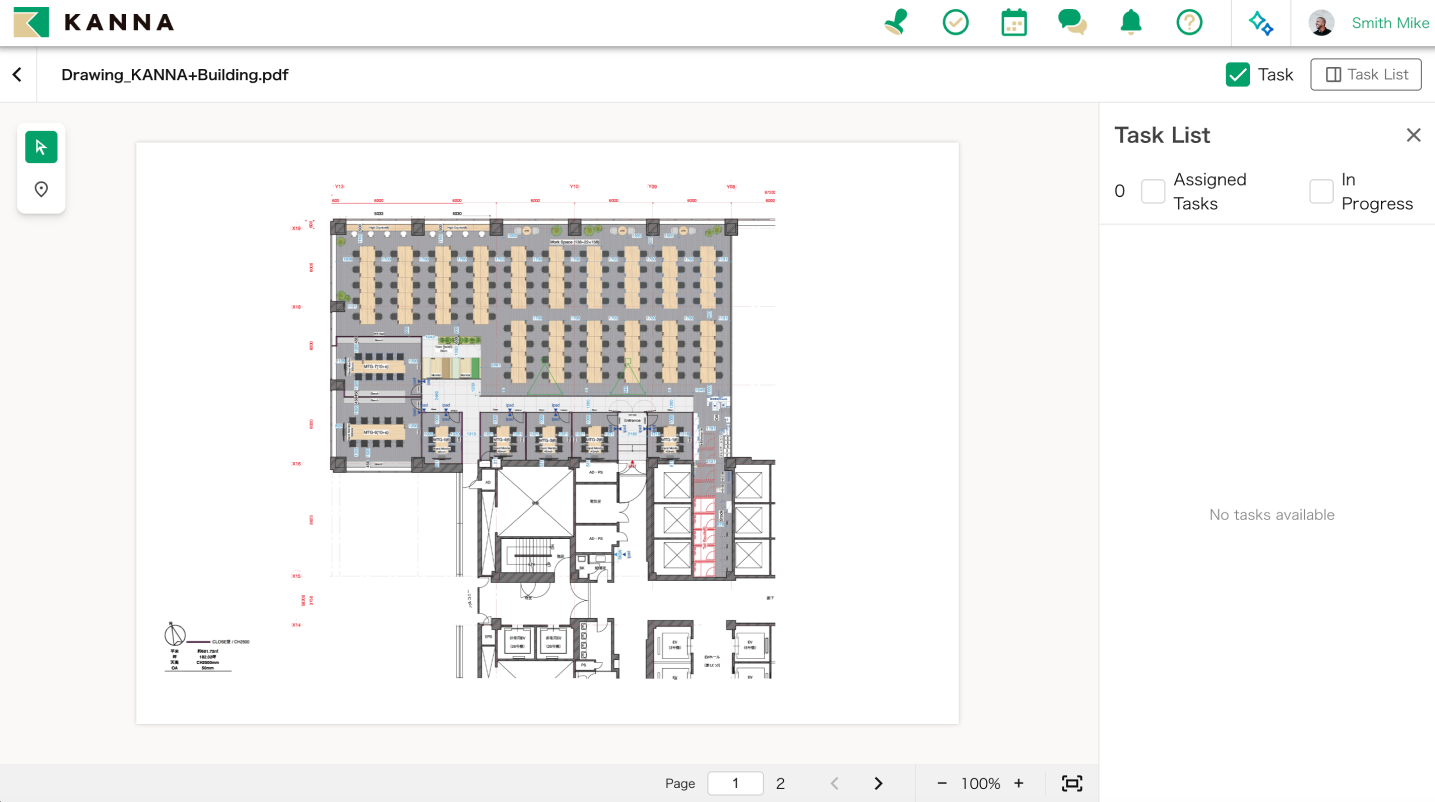1435x802 pixels.
Task: Go back with the left chevron
Action: point(17,75)
